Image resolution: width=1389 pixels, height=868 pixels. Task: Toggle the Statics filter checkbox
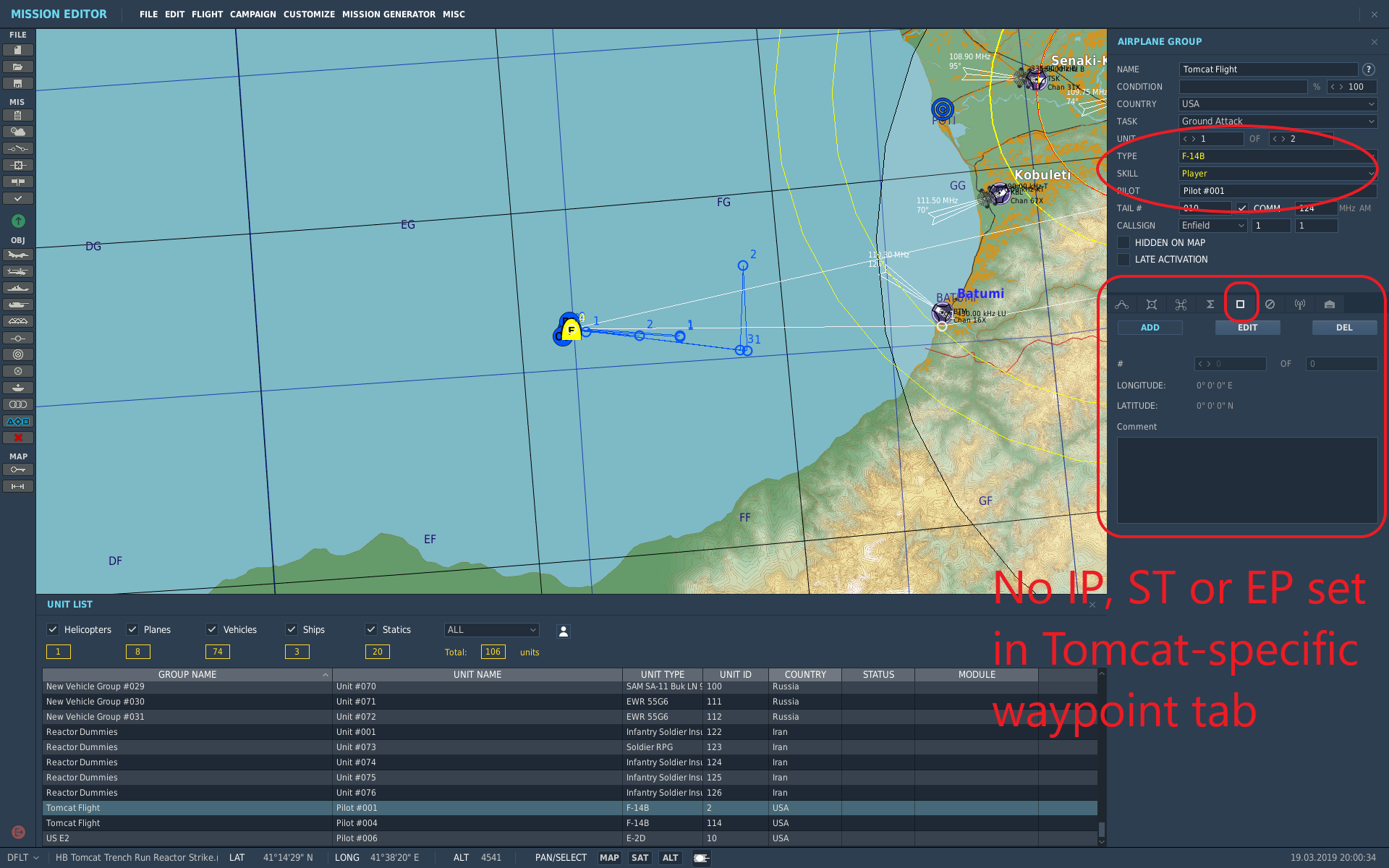371,629
